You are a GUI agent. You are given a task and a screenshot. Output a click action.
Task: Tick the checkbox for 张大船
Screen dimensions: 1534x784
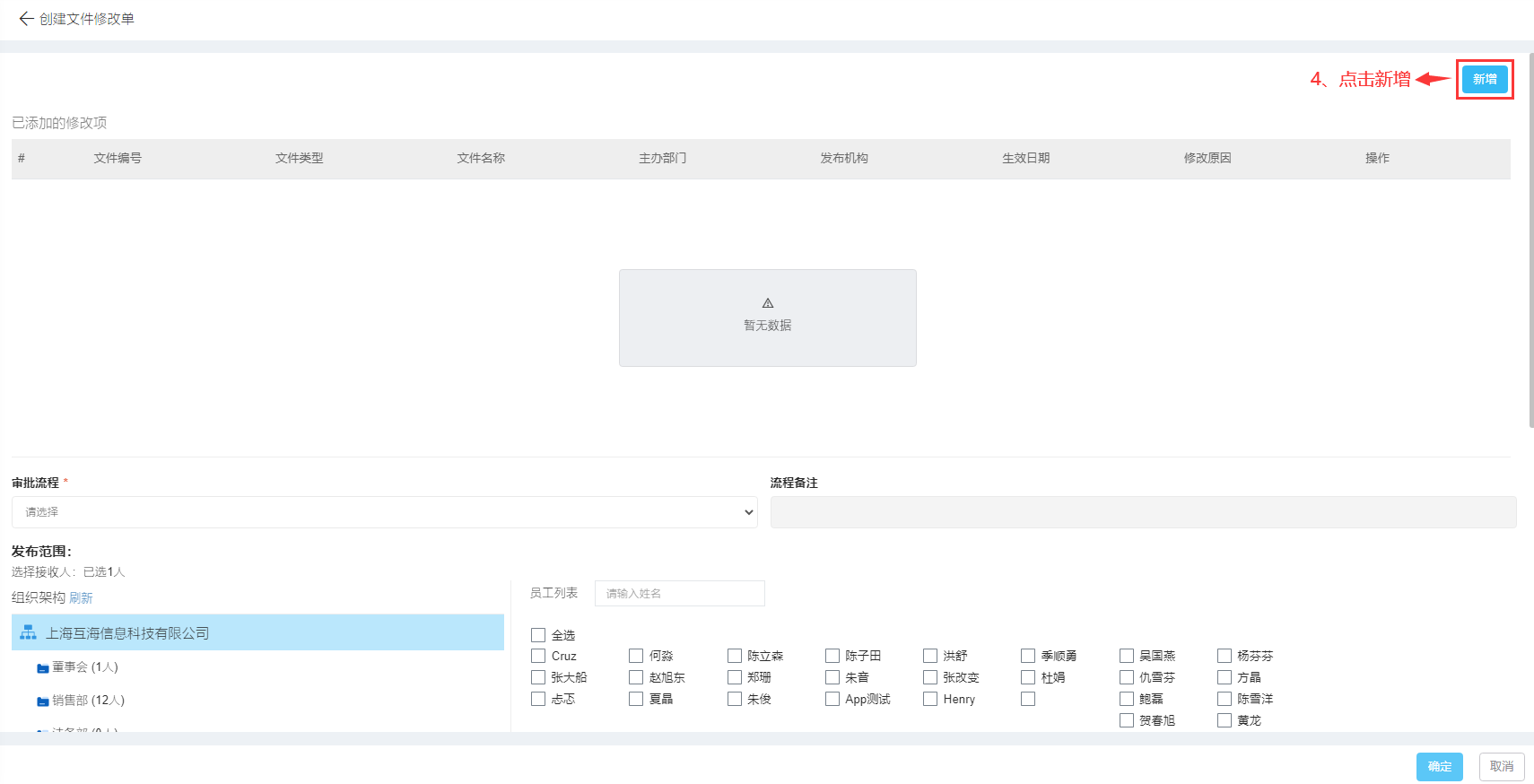click(x=538, y=677)
